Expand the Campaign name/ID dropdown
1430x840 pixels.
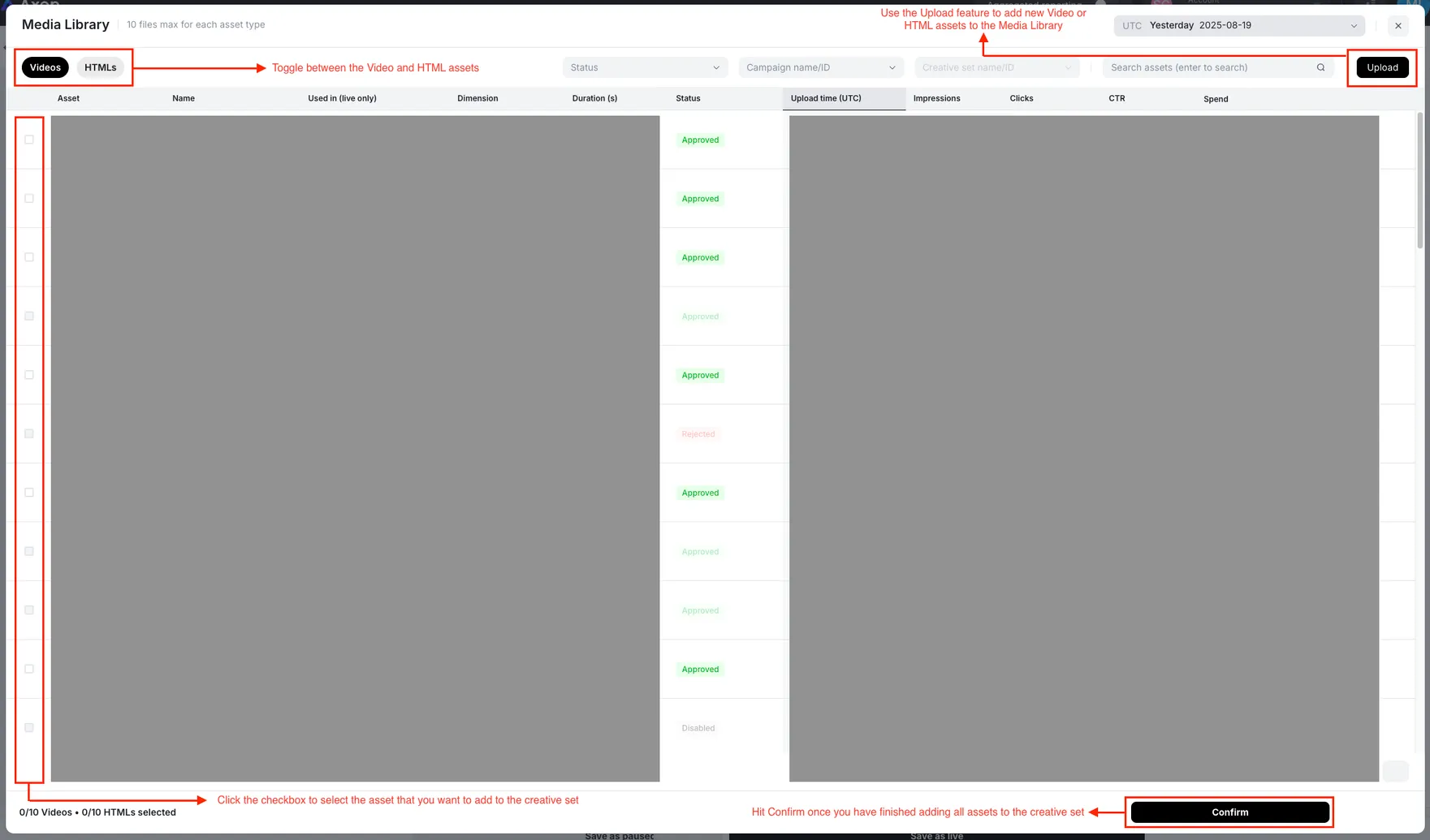(820, 67)
